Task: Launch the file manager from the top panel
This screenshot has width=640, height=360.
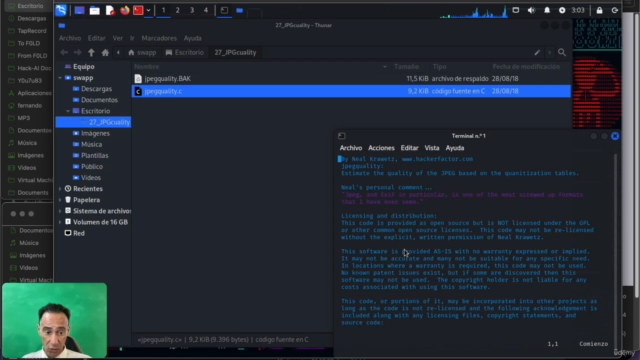Action: (95, 10)
